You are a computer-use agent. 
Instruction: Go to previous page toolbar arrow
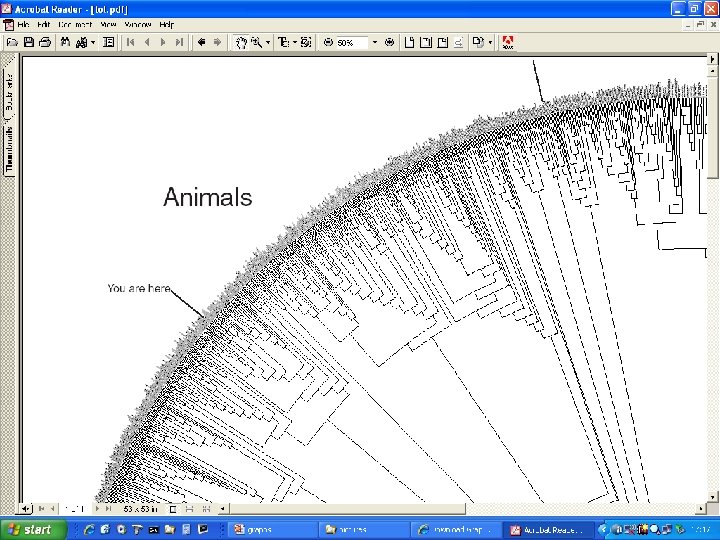[147, 42]
